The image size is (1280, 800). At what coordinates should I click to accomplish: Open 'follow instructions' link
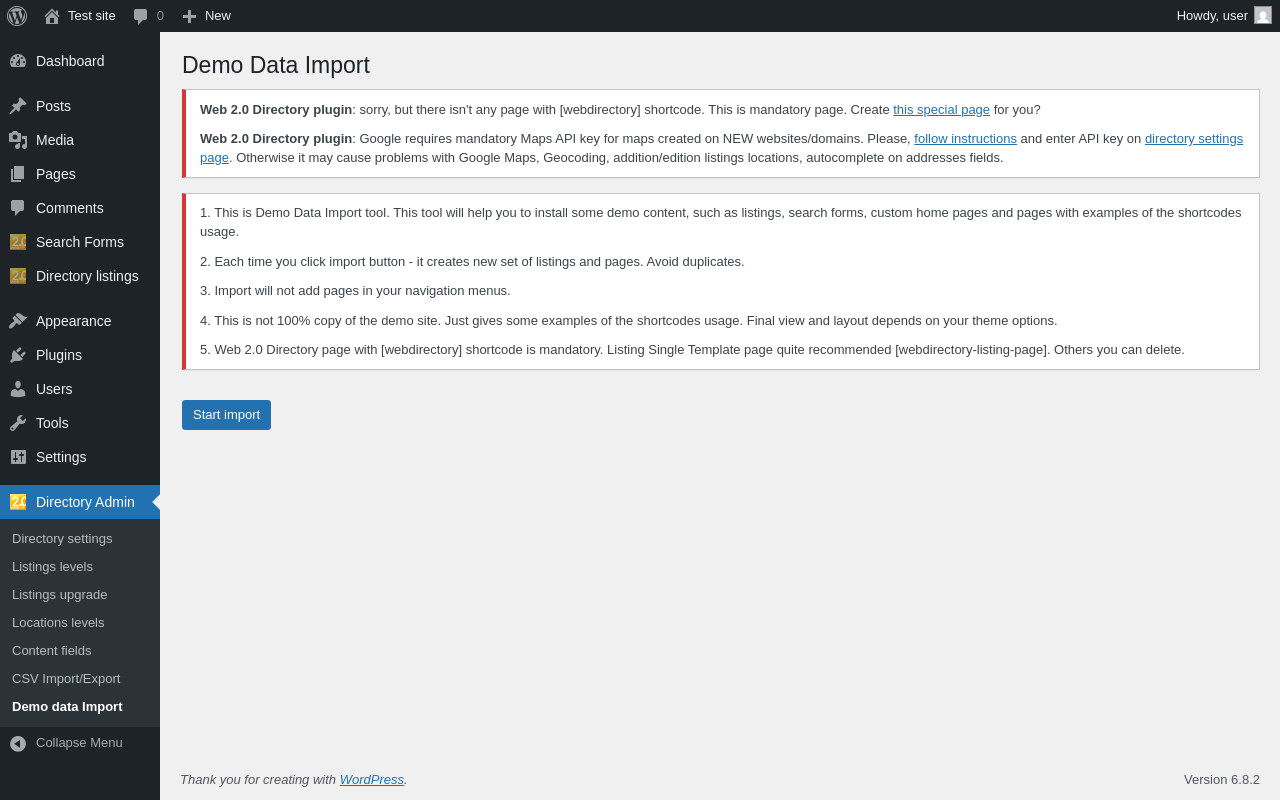tap(965, 139)
